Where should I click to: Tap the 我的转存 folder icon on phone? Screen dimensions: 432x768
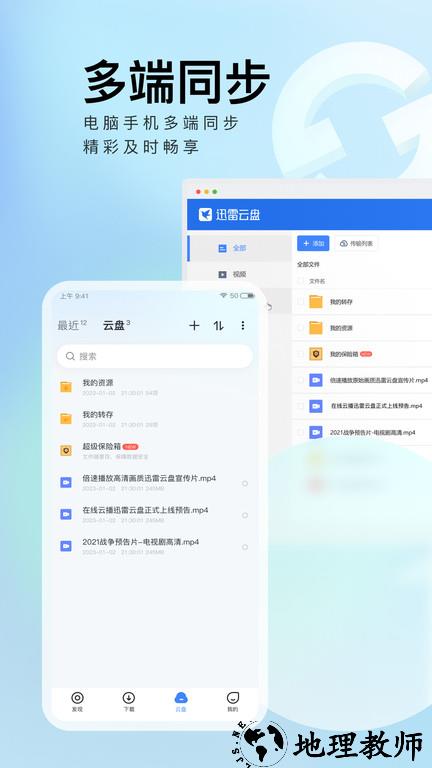point(66,419)
